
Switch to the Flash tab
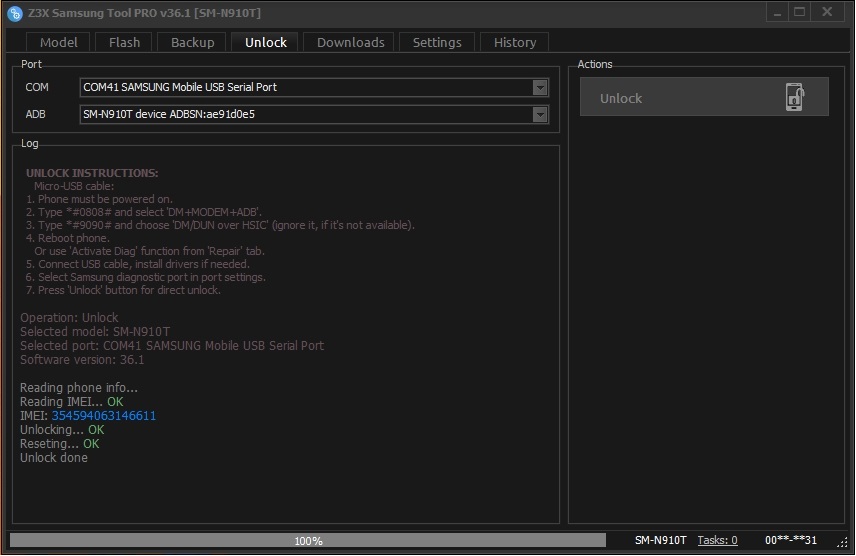(124, 42)
